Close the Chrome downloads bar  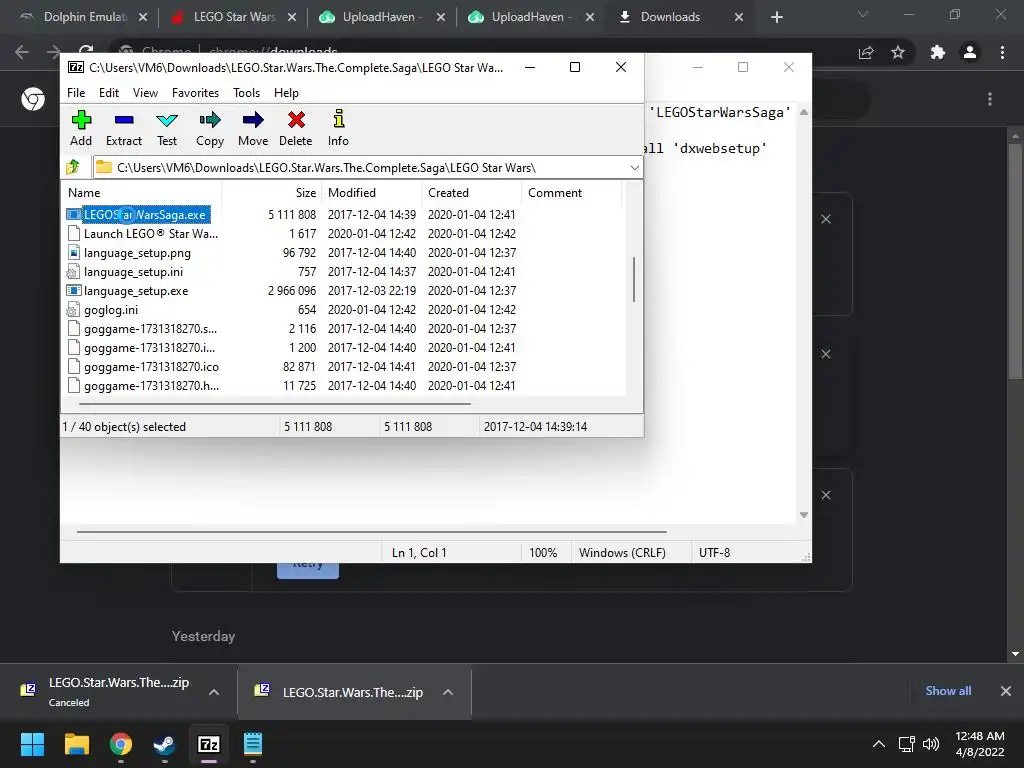(x=1006, y=691)
